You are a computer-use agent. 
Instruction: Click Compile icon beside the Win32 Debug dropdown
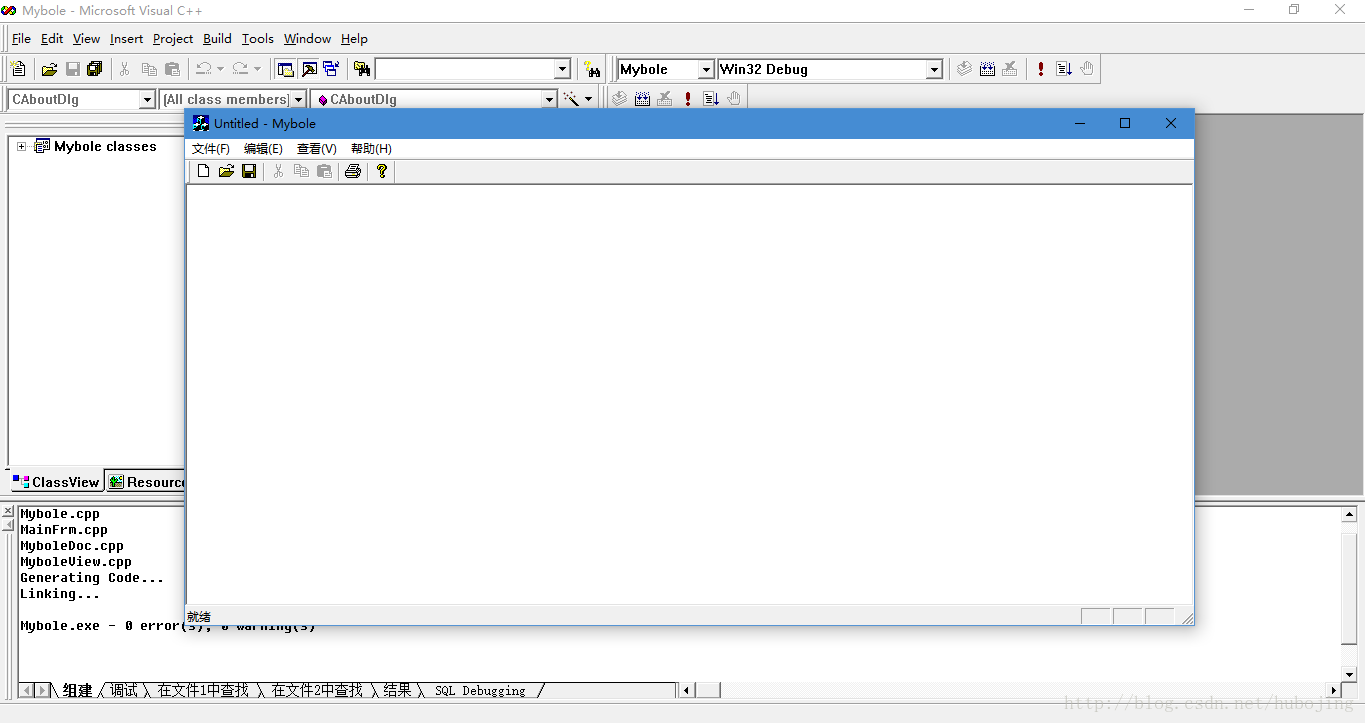point(964,69)
